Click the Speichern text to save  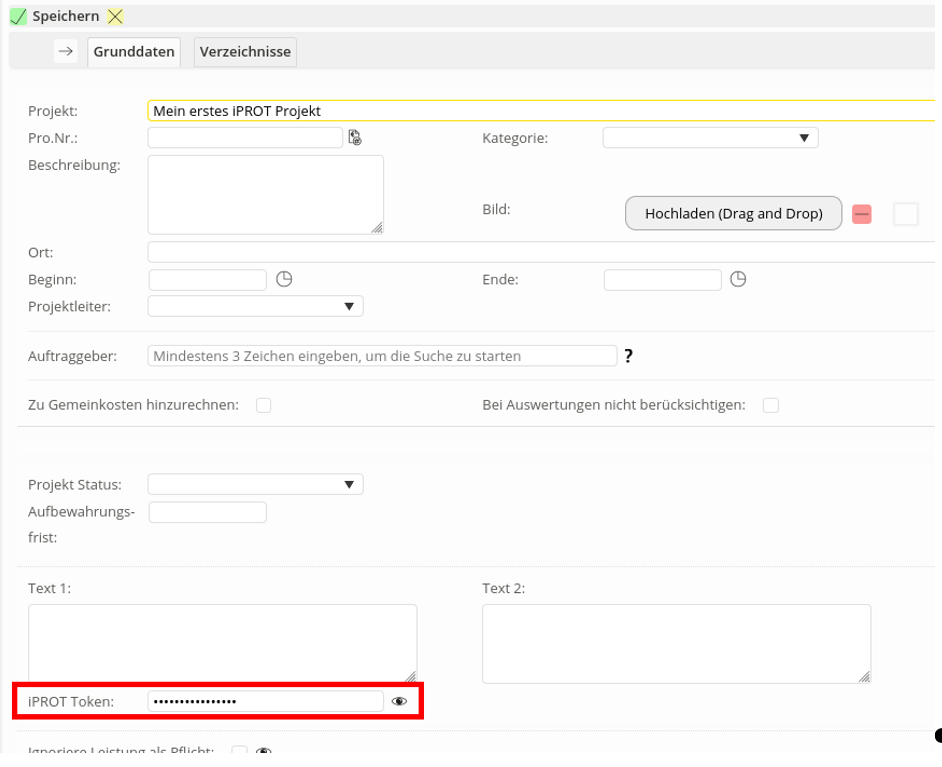pyautogui.click(x=65, y=17)
